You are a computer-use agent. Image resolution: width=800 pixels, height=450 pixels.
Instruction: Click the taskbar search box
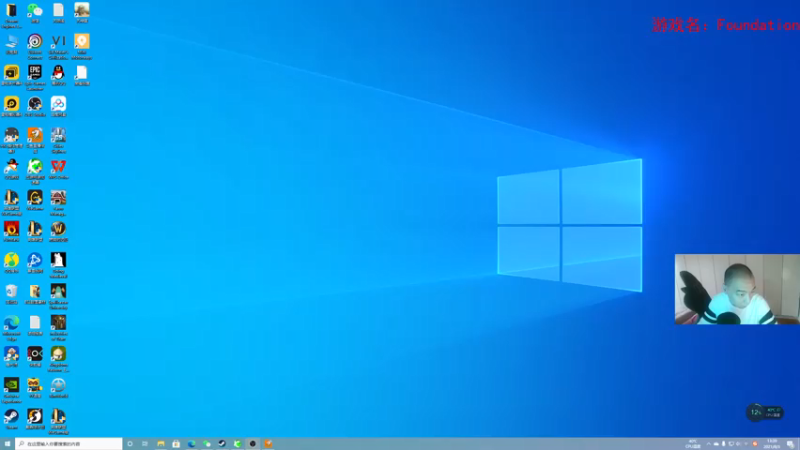click(69, 444)
